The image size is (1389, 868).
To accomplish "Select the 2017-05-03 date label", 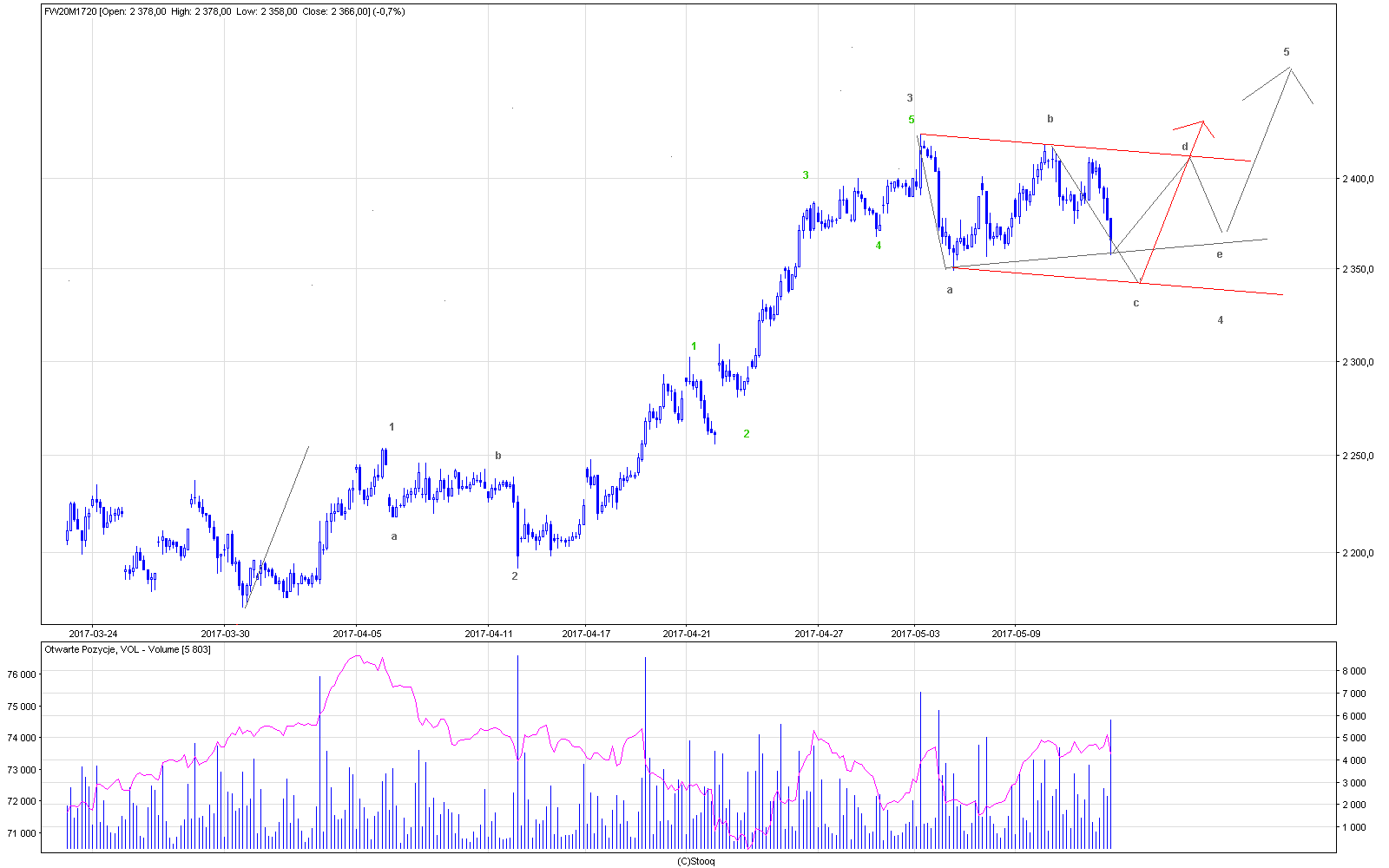I will point(915,634).
